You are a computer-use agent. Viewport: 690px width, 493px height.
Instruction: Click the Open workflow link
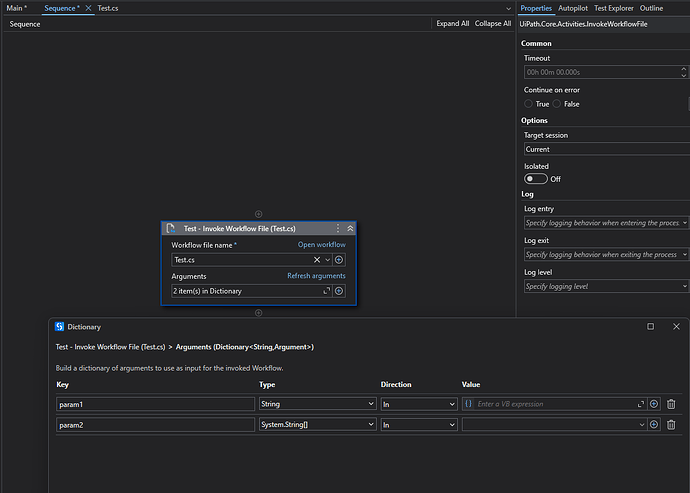click(x=322, y=245)
